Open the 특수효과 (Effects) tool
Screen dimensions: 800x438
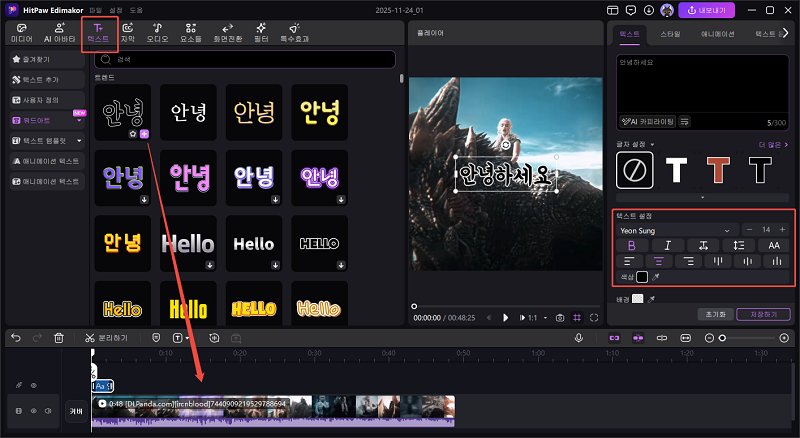[x=294, y=33]
